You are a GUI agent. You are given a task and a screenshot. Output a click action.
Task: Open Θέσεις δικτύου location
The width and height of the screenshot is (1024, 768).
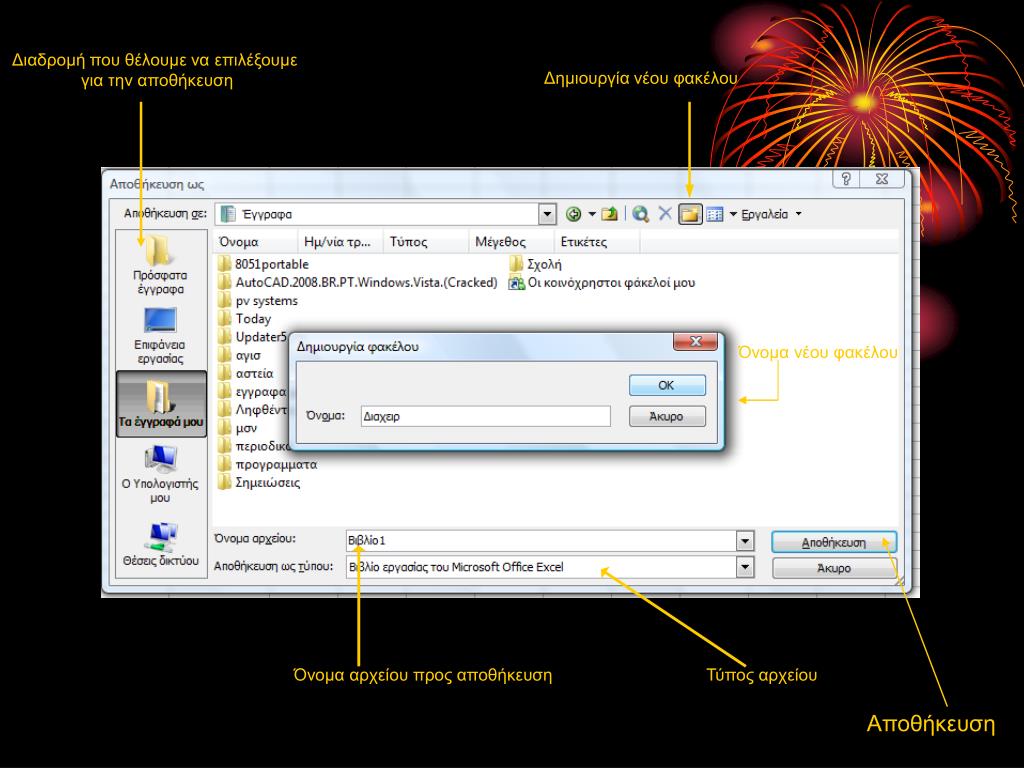click(x=160, y=545)
